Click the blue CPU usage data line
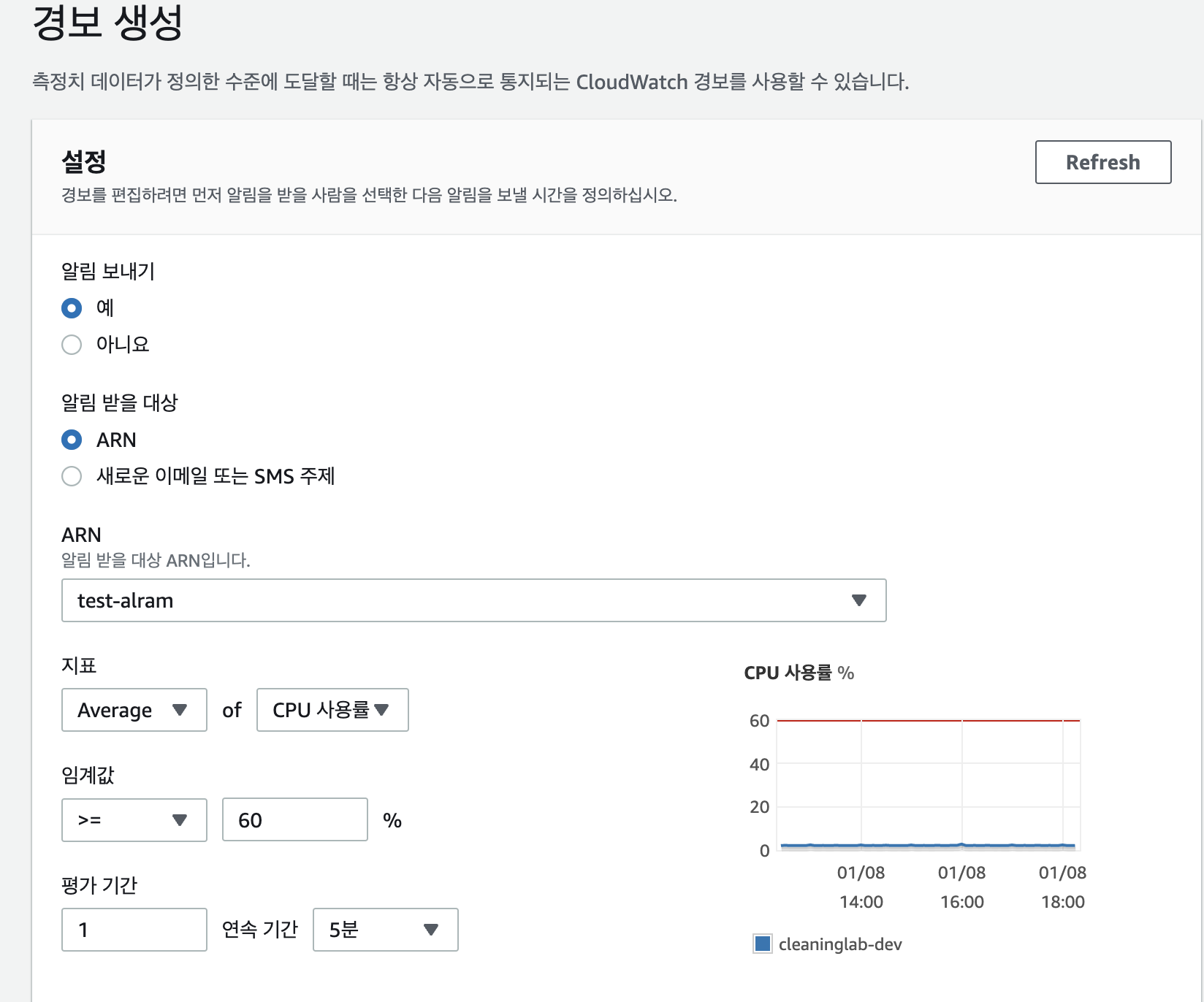 coord(928,846)
